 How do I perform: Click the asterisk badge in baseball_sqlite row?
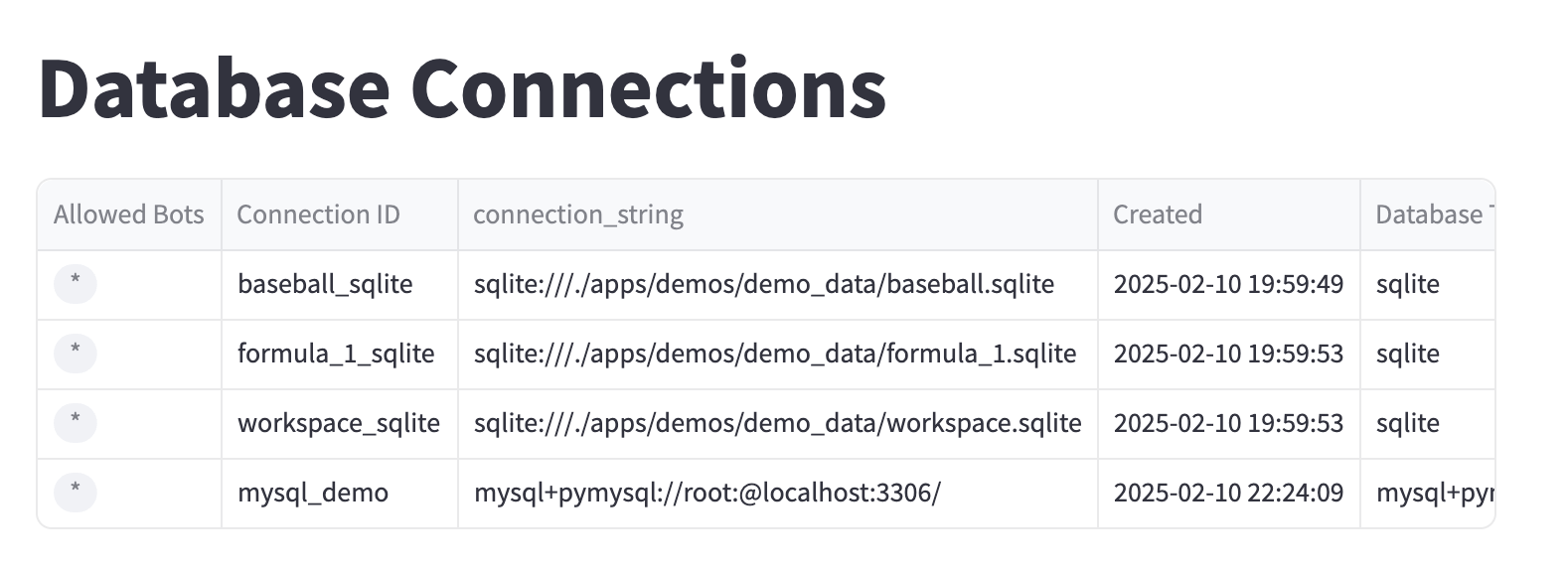(x=76, y=284)
